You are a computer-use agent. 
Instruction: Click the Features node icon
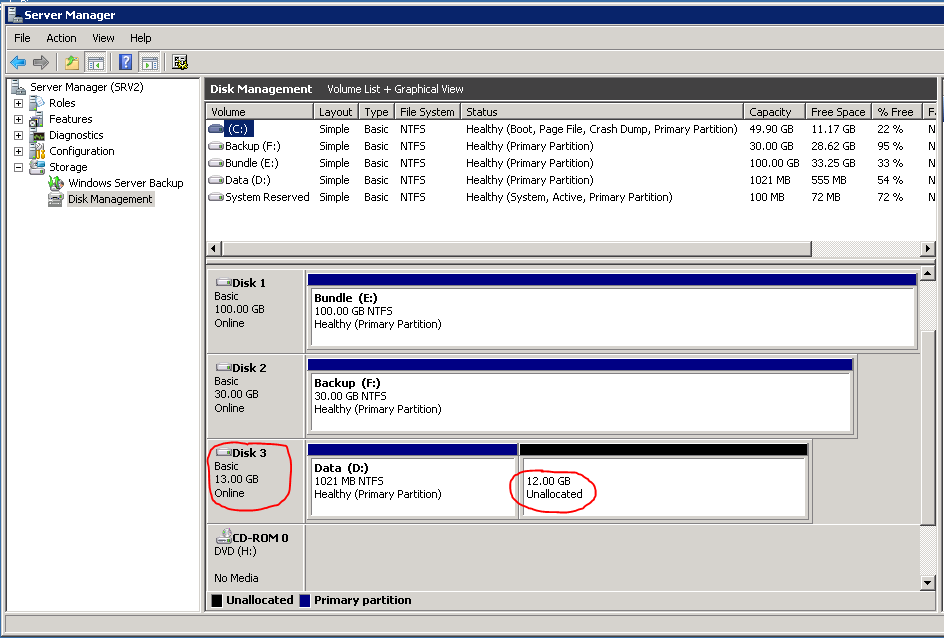[37, 119]
